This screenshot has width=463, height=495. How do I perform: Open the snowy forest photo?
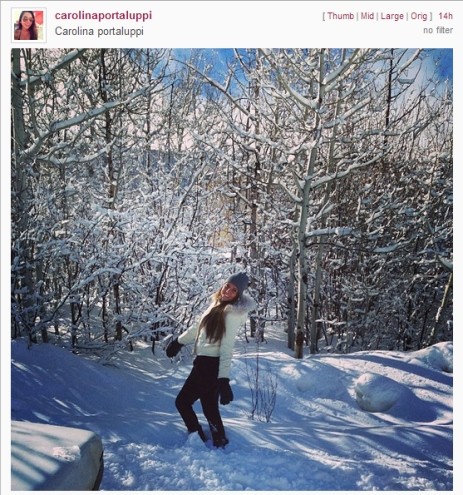click(x=232, y=269)
